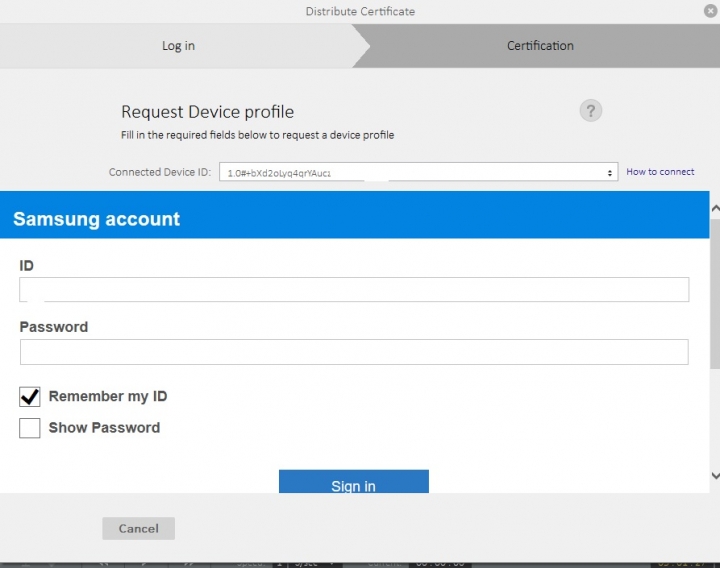Click the question mark help icon

591,111
